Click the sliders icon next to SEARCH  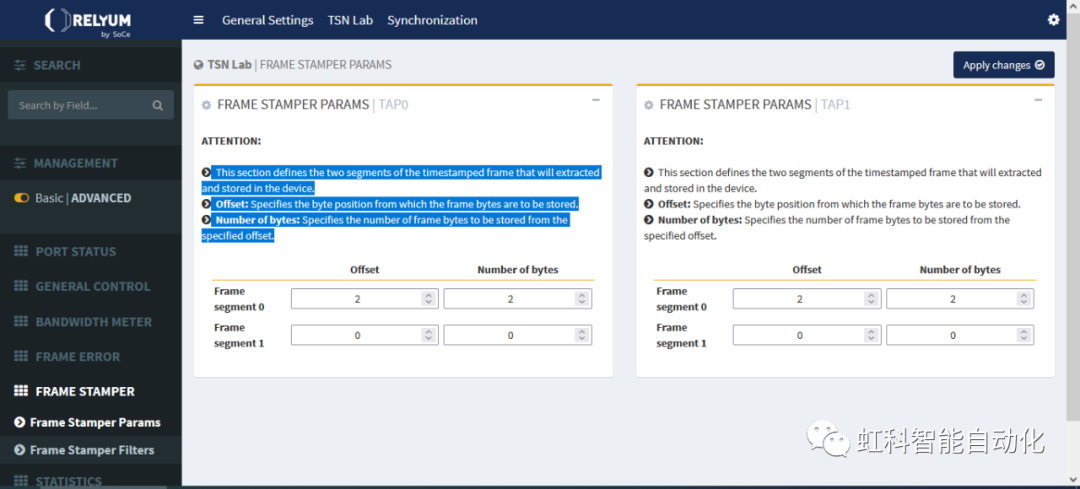tap(20, 65)
